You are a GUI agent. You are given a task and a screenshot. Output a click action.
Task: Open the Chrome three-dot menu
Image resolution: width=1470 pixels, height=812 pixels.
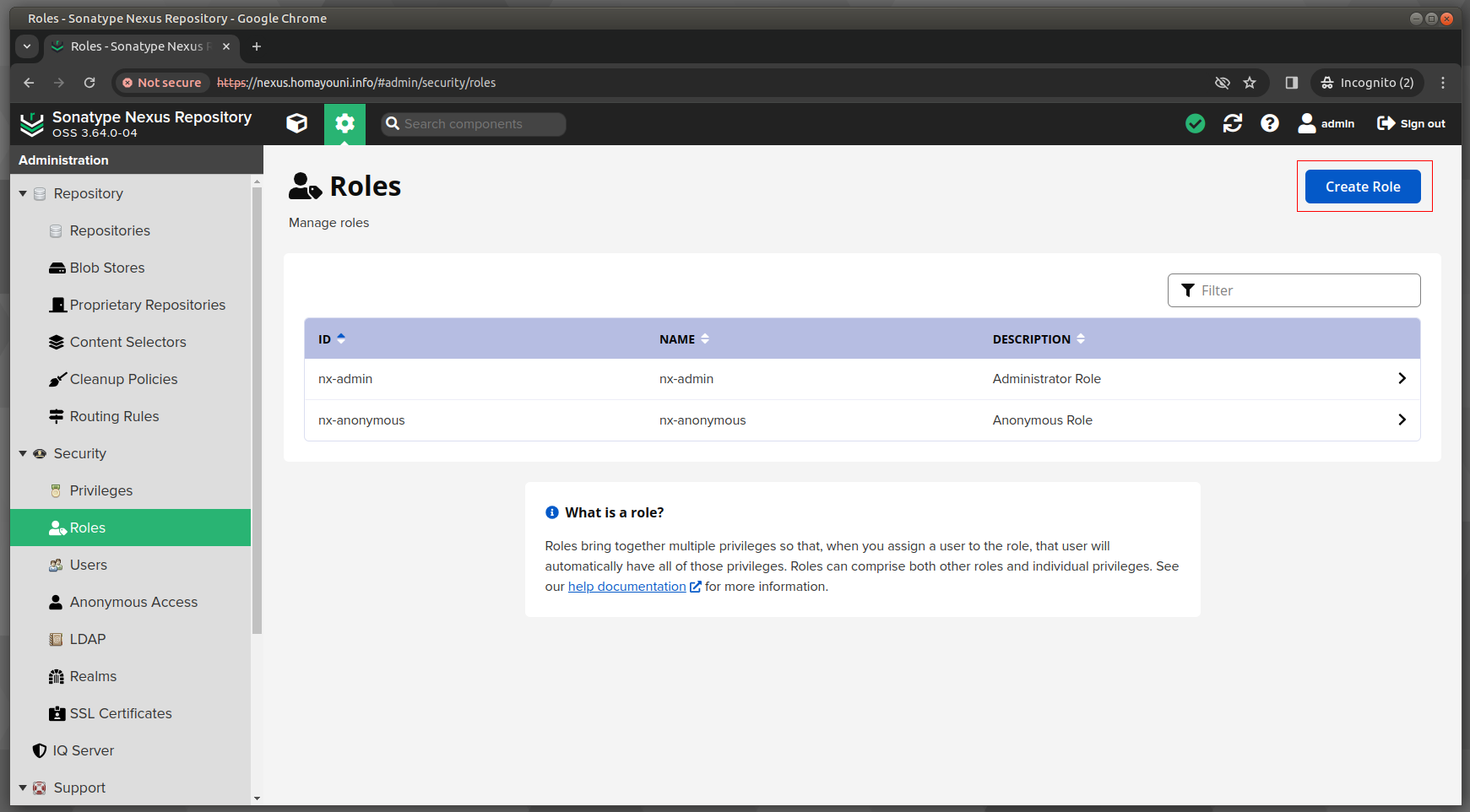click(x=1443, y=83)
